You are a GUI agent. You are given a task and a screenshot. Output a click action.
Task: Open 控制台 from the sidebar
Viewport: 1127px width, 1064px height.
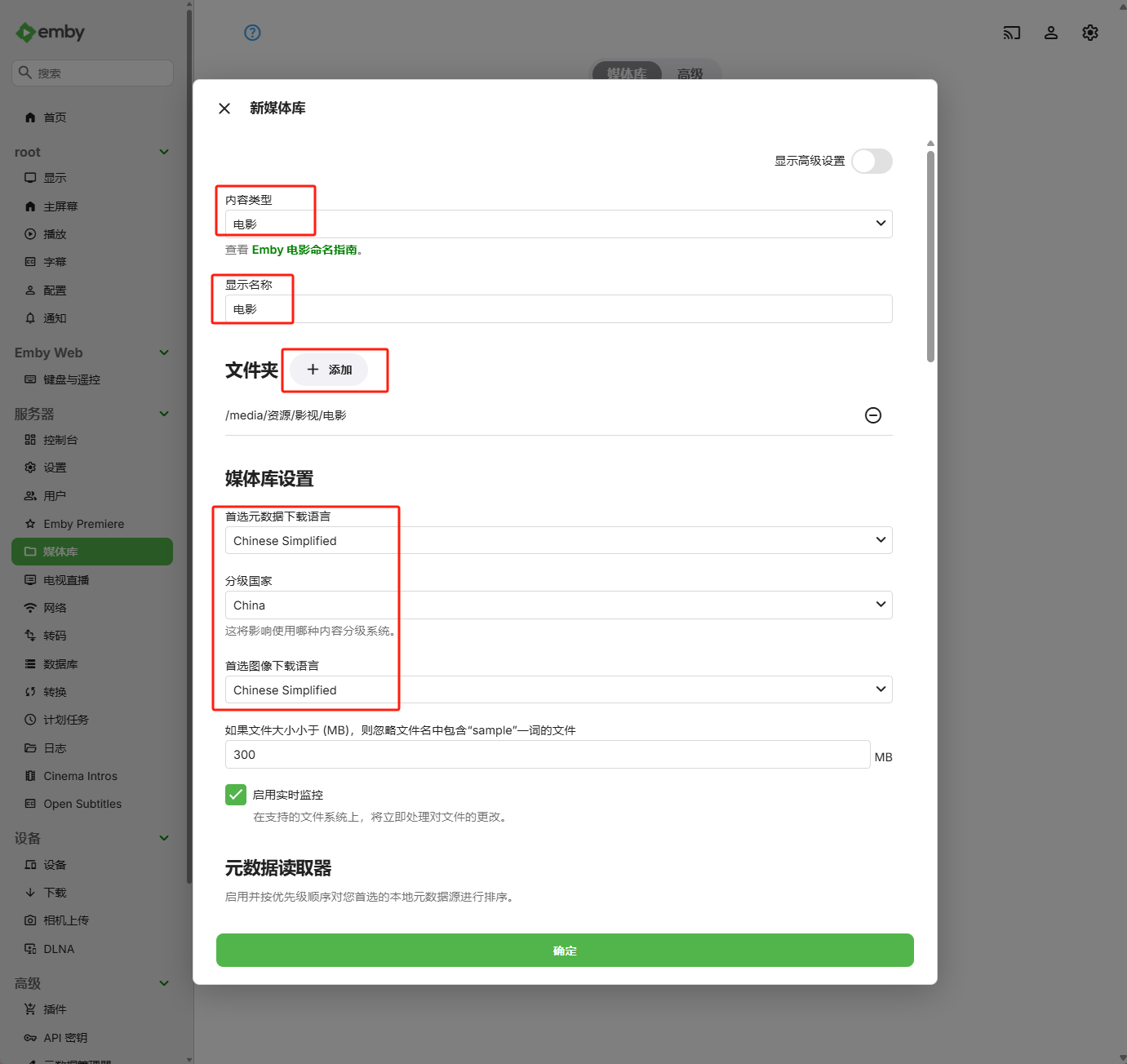[60, 439]
